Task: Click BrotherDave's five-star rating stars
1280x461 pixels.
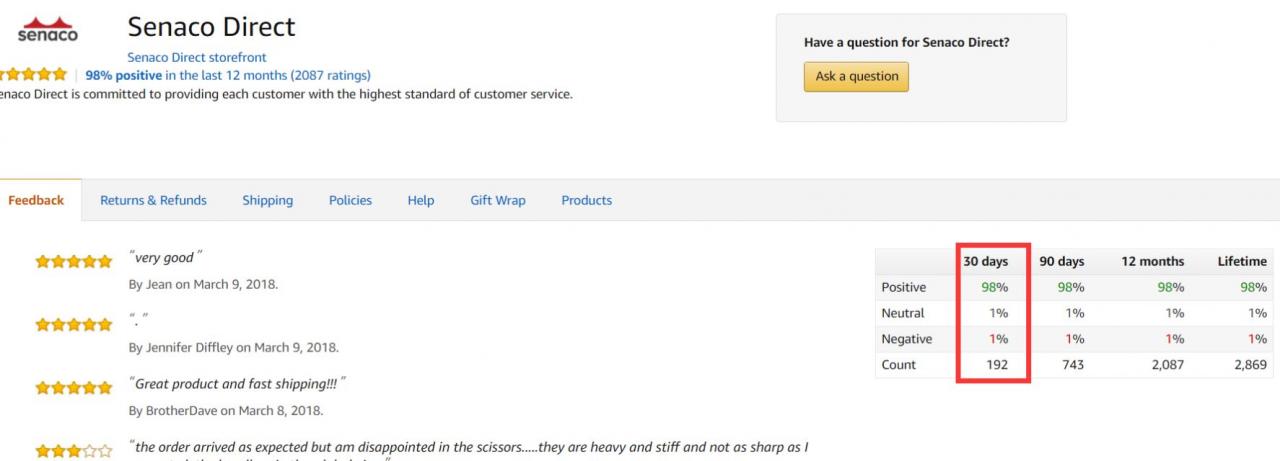Action: tap(74, 388)
